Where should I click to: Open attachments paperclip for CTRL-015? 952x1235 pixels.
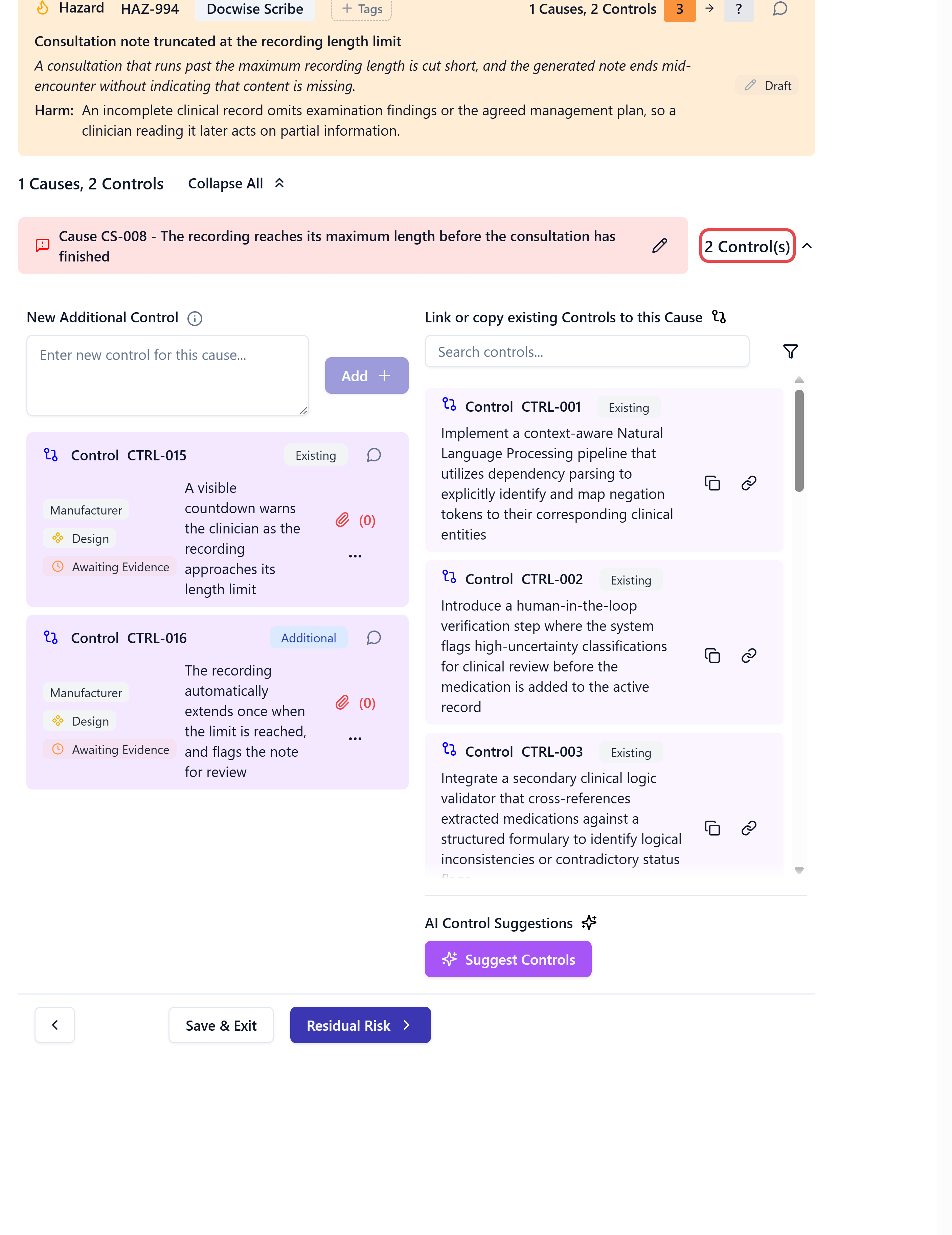[x=342, y=520]
